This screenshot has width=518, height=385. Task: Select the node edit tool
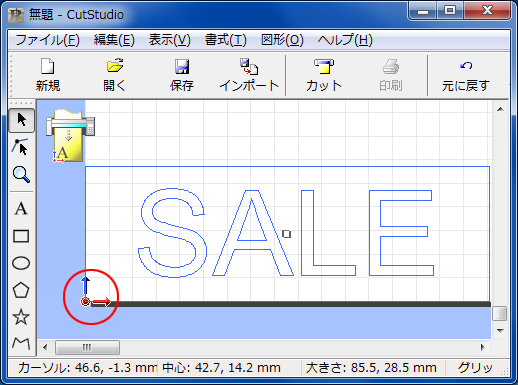pyautogui.click(x=21, y=147)
